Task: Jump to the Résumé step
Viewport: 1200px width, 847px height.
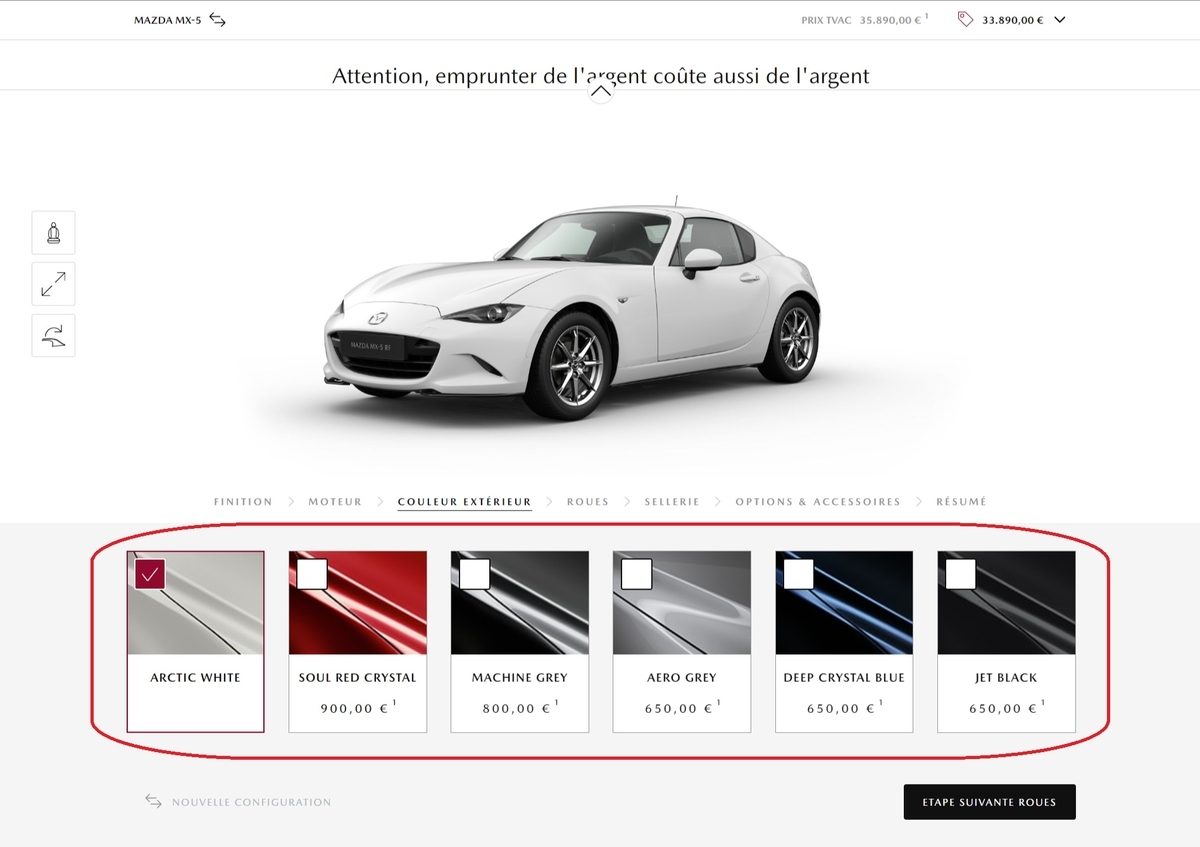Action: pos(961,502)
